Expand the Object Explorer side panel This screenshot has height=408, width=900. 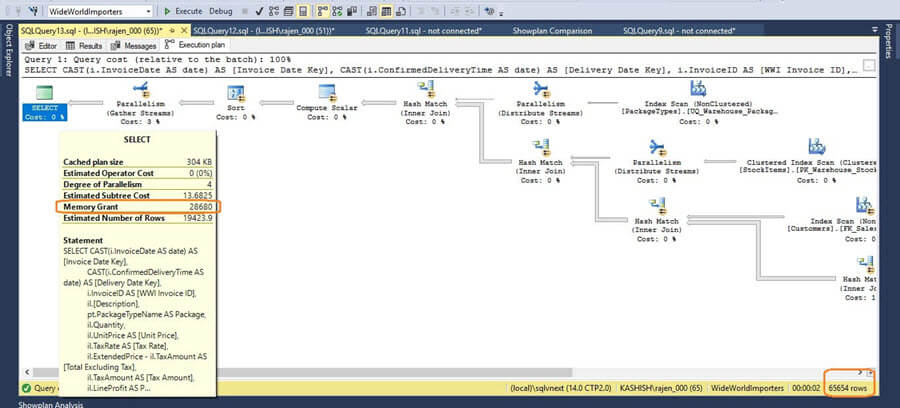[8, 80]
